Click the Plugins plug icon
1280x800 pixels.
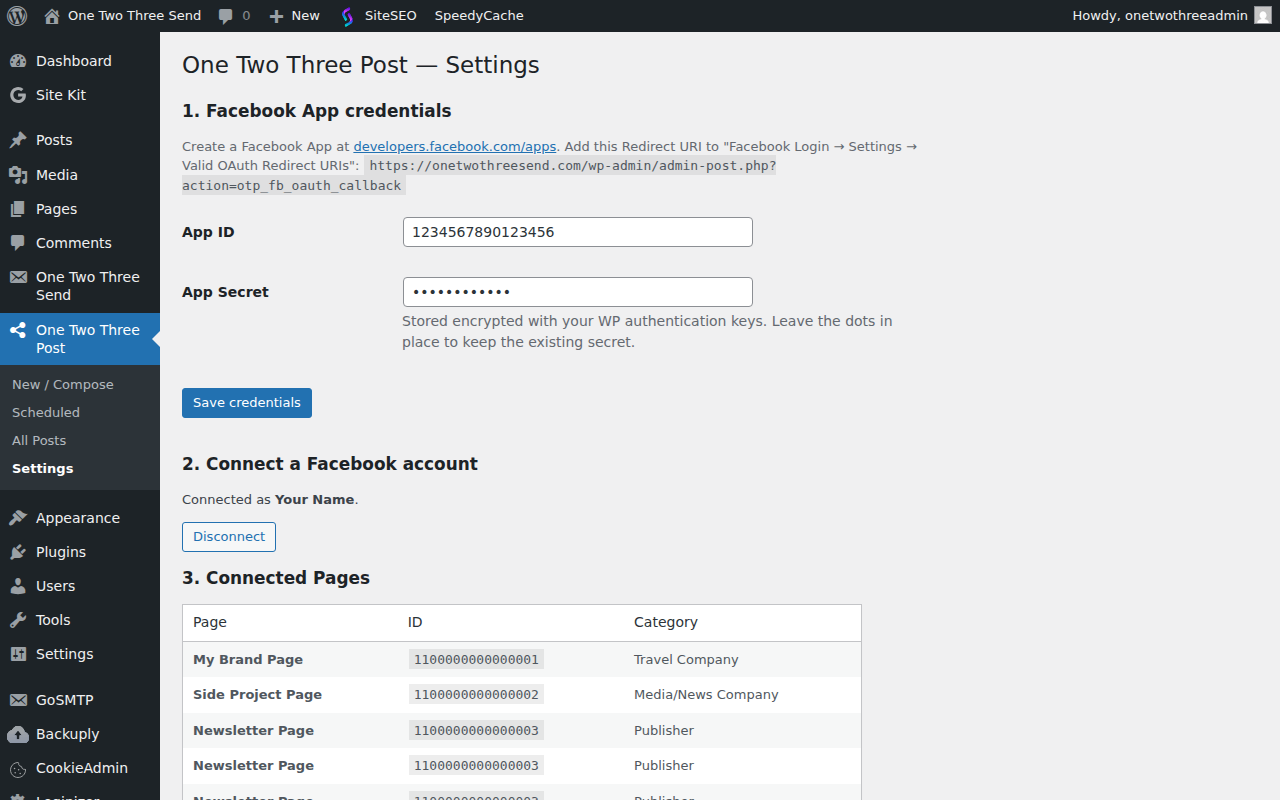click(x=18, y=552)
